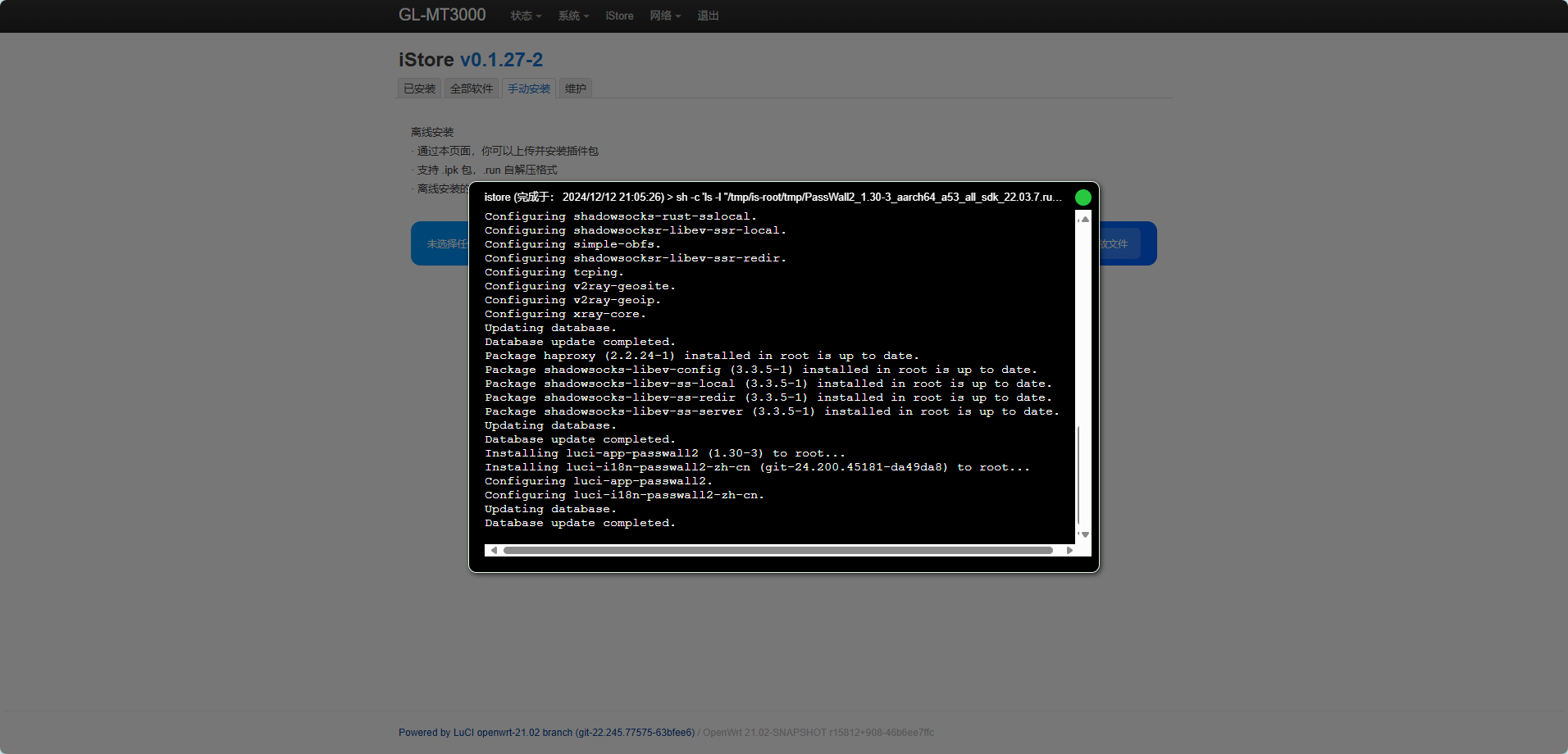This screenshot has height=754, width=1568.
Task: Click the terminal scroll right arrow
Action: pyautogui.click(x=1069, y=551)
